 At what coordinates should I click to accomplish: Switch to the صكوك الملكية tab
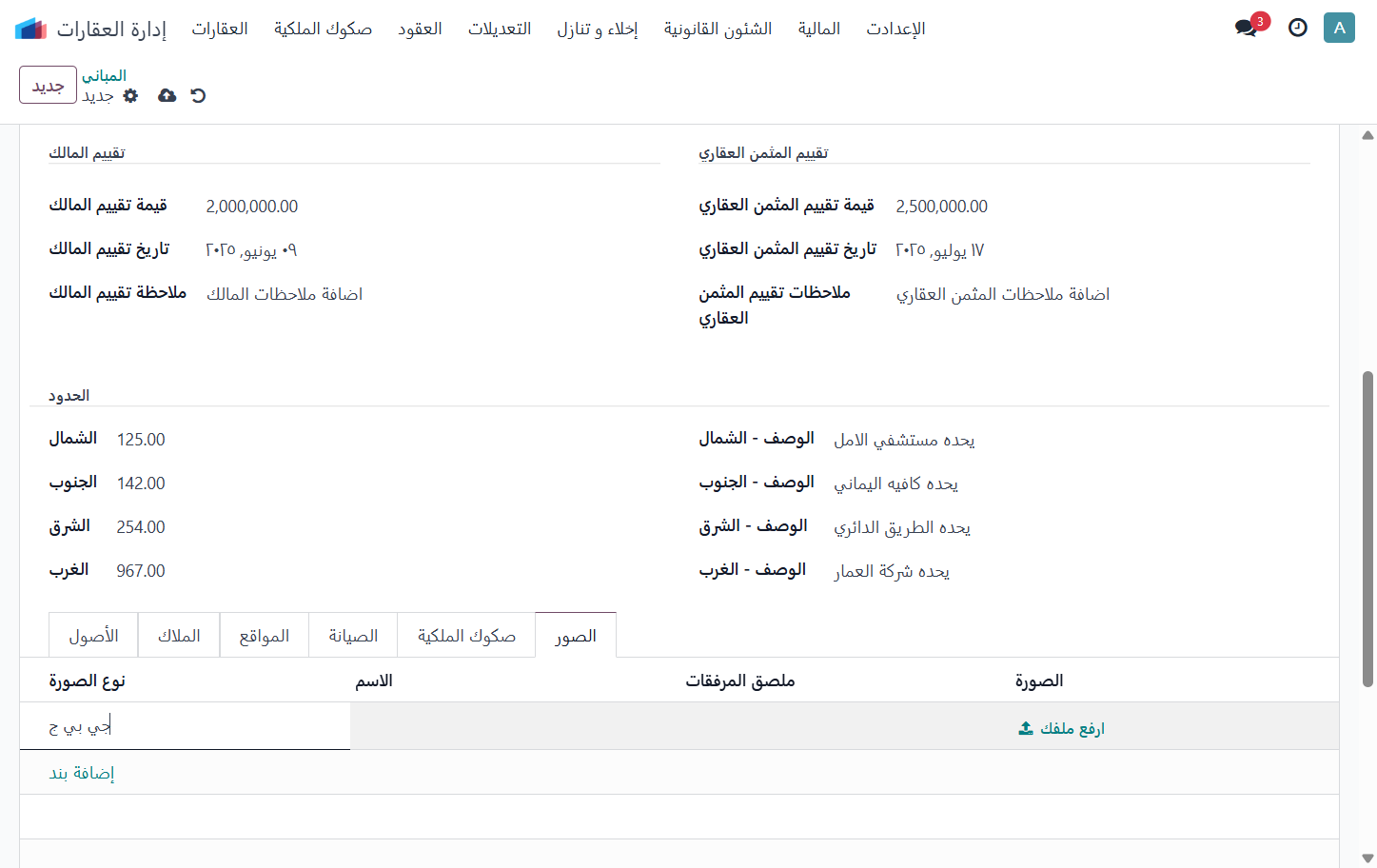pyautogui.click(x=466, y=636)
